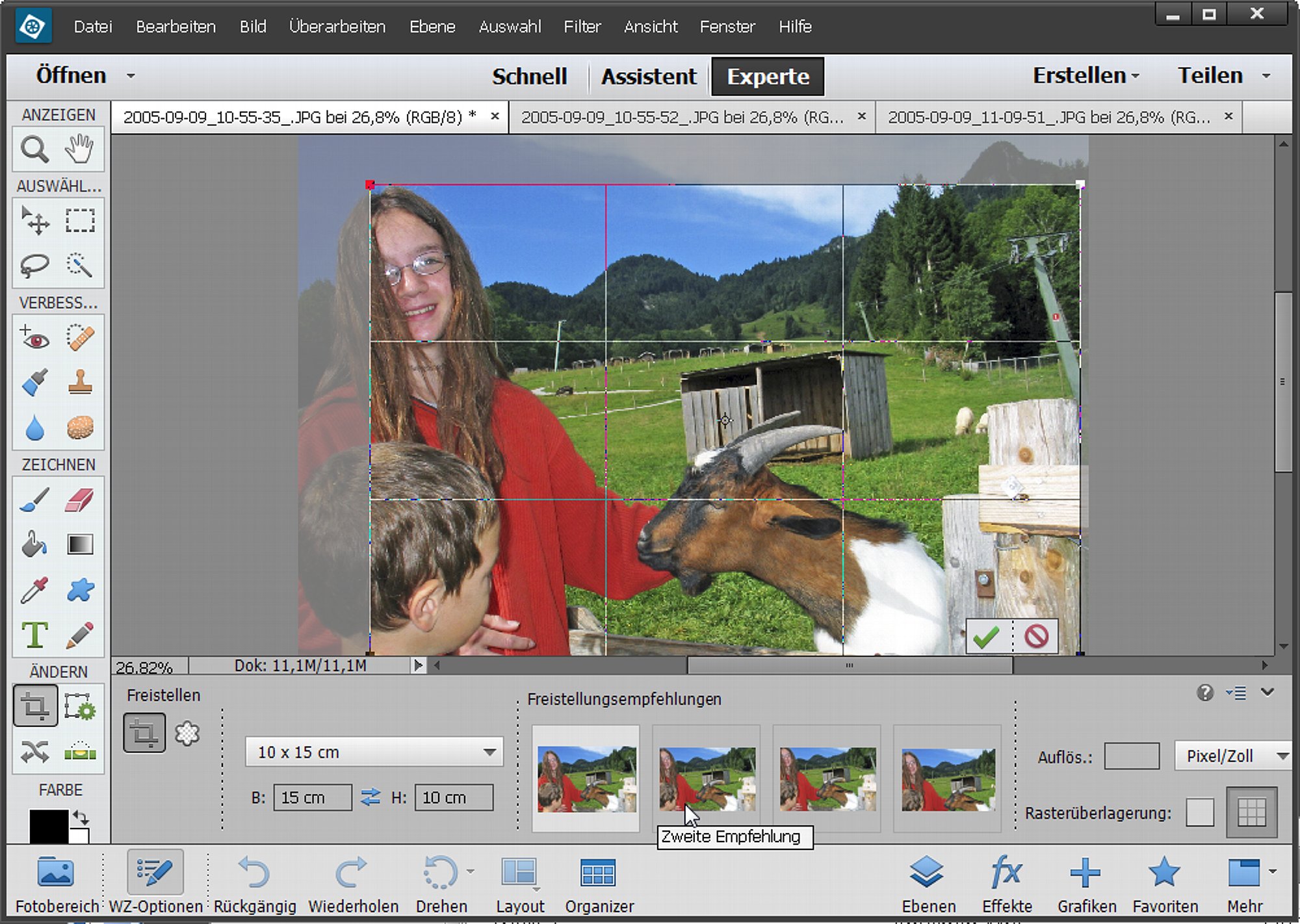Viewport: 1300px width, 924px height.
Task: Click the black foreground color swatch
Action: (x=49, y=826)
